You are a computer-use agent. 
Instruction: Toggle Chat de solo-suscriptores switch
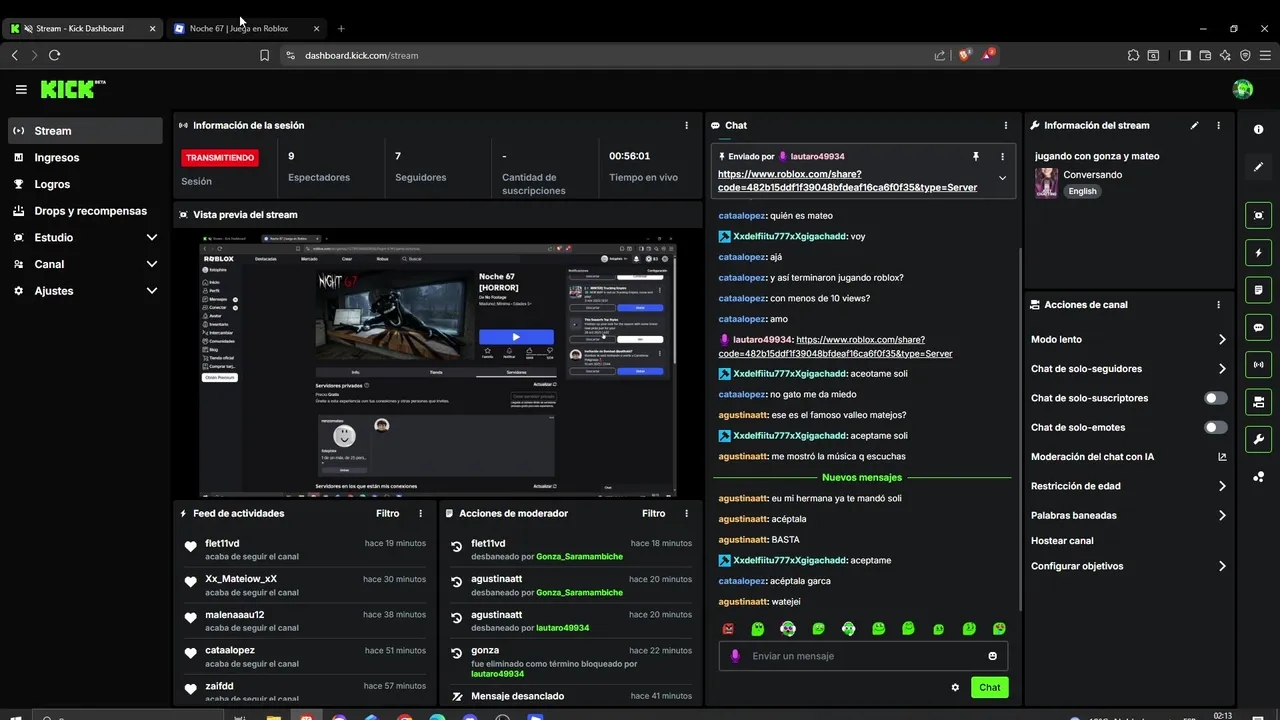click(1215, 398)
